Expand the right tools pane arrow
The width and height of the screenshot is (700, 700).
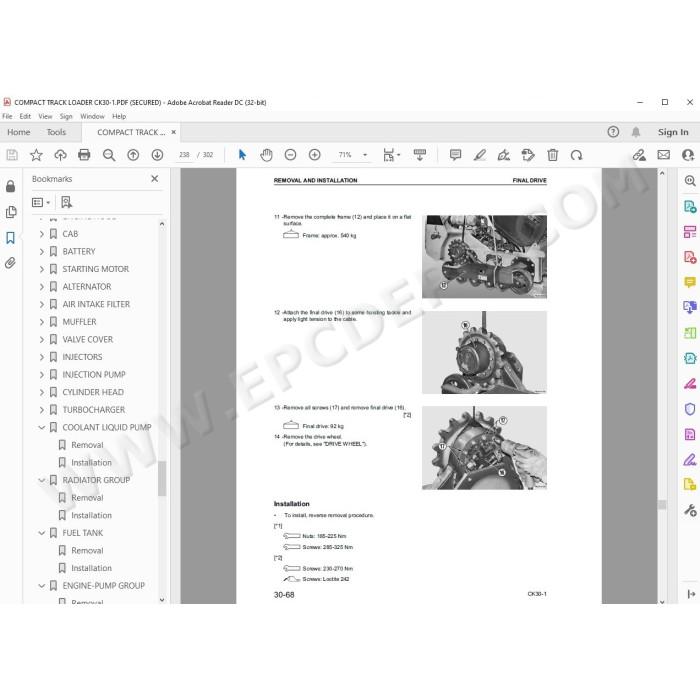(x=692, y=594)
